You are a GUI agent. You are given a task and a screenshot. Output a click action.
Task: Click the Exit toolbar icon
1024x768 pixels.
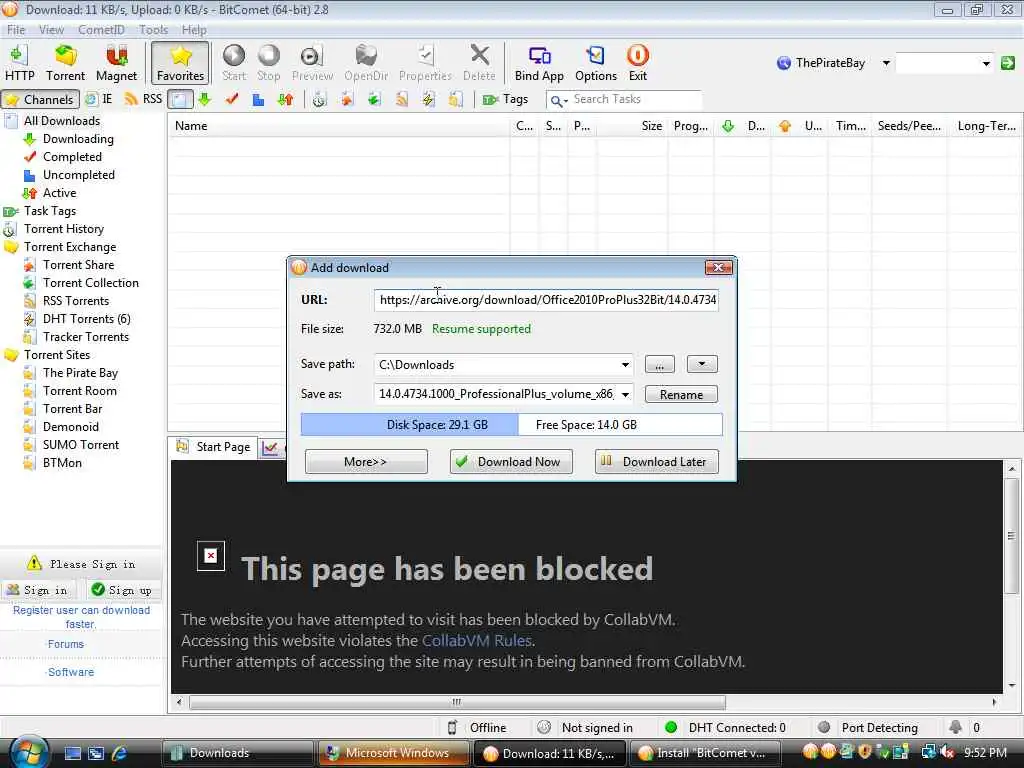[x=637, y=63]
